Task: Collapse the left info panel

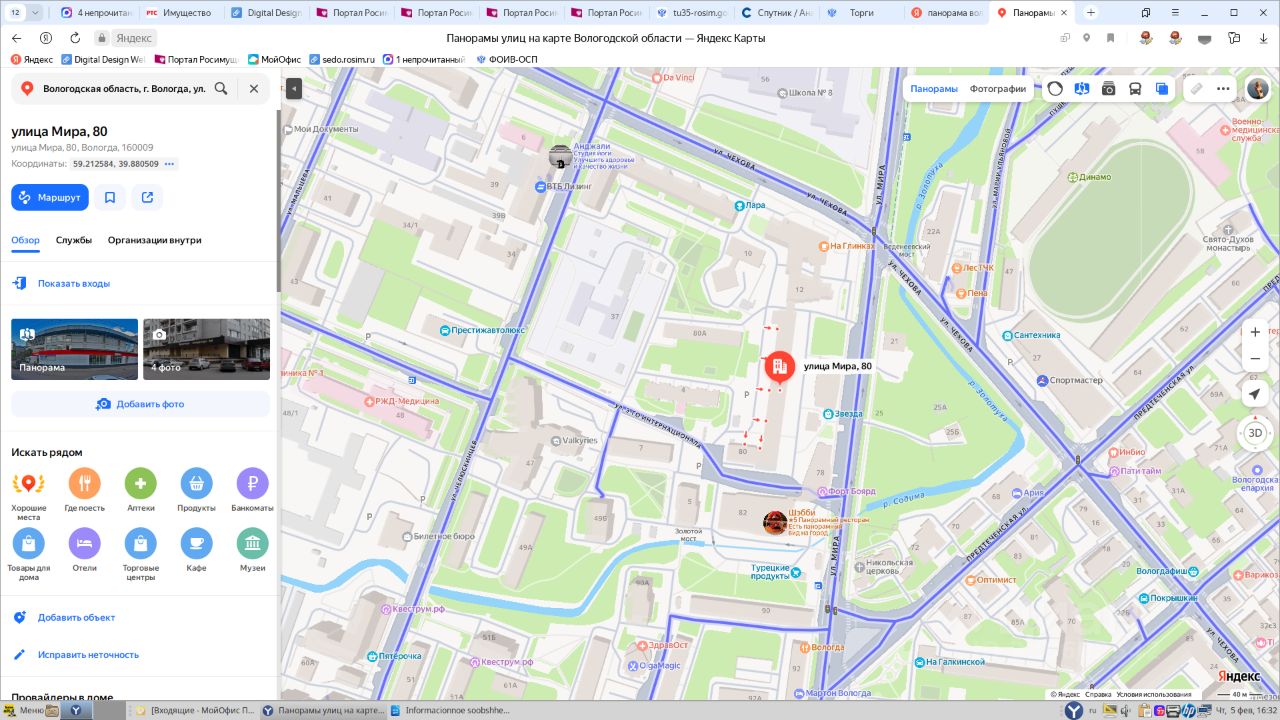Action: tap(294, 88)
